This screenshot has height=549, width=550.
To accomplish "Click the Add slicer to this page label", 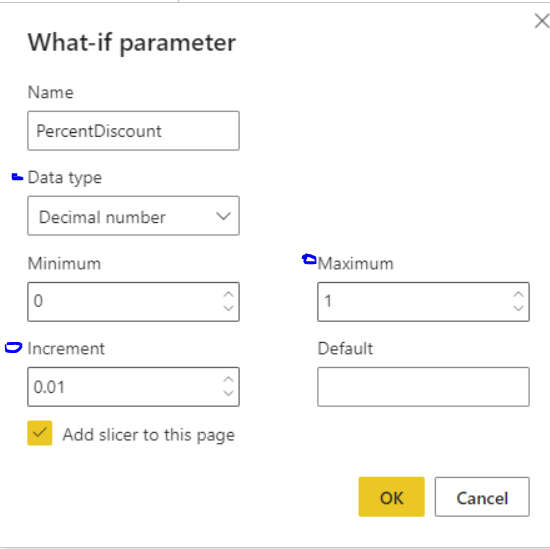I will point(149,435).
